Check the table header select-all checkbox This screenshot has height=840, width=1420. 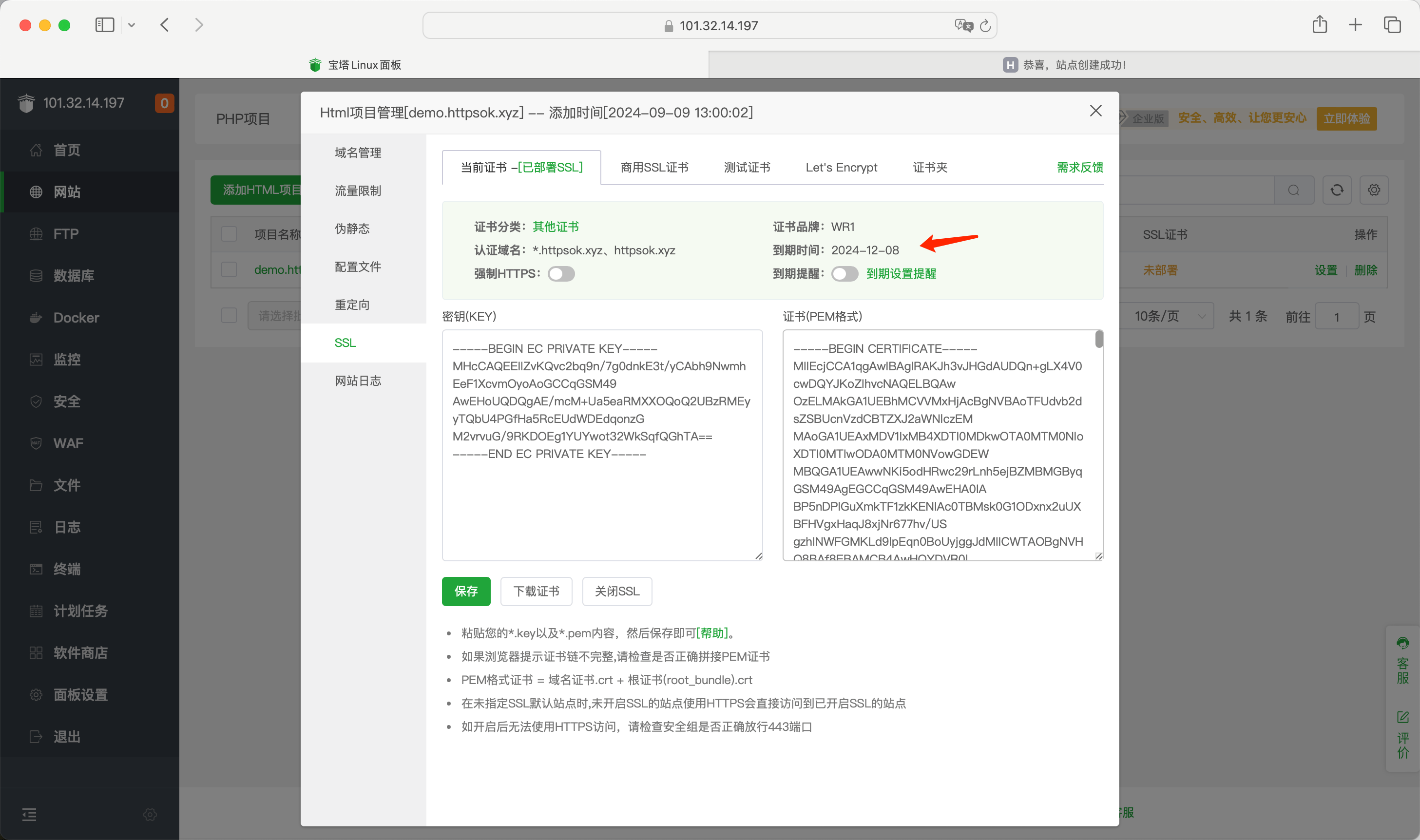click(x=229, y=234)
